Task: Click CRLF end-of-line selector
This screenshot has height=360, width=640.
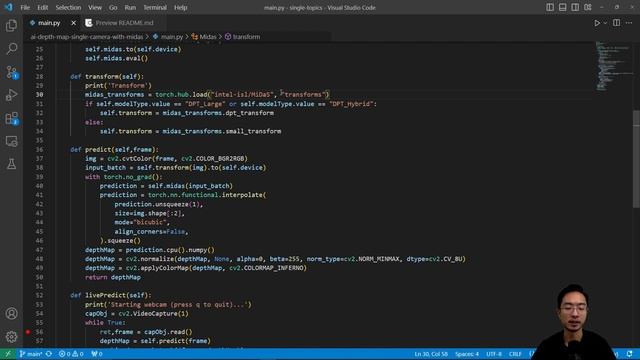Action: [515, 354]
